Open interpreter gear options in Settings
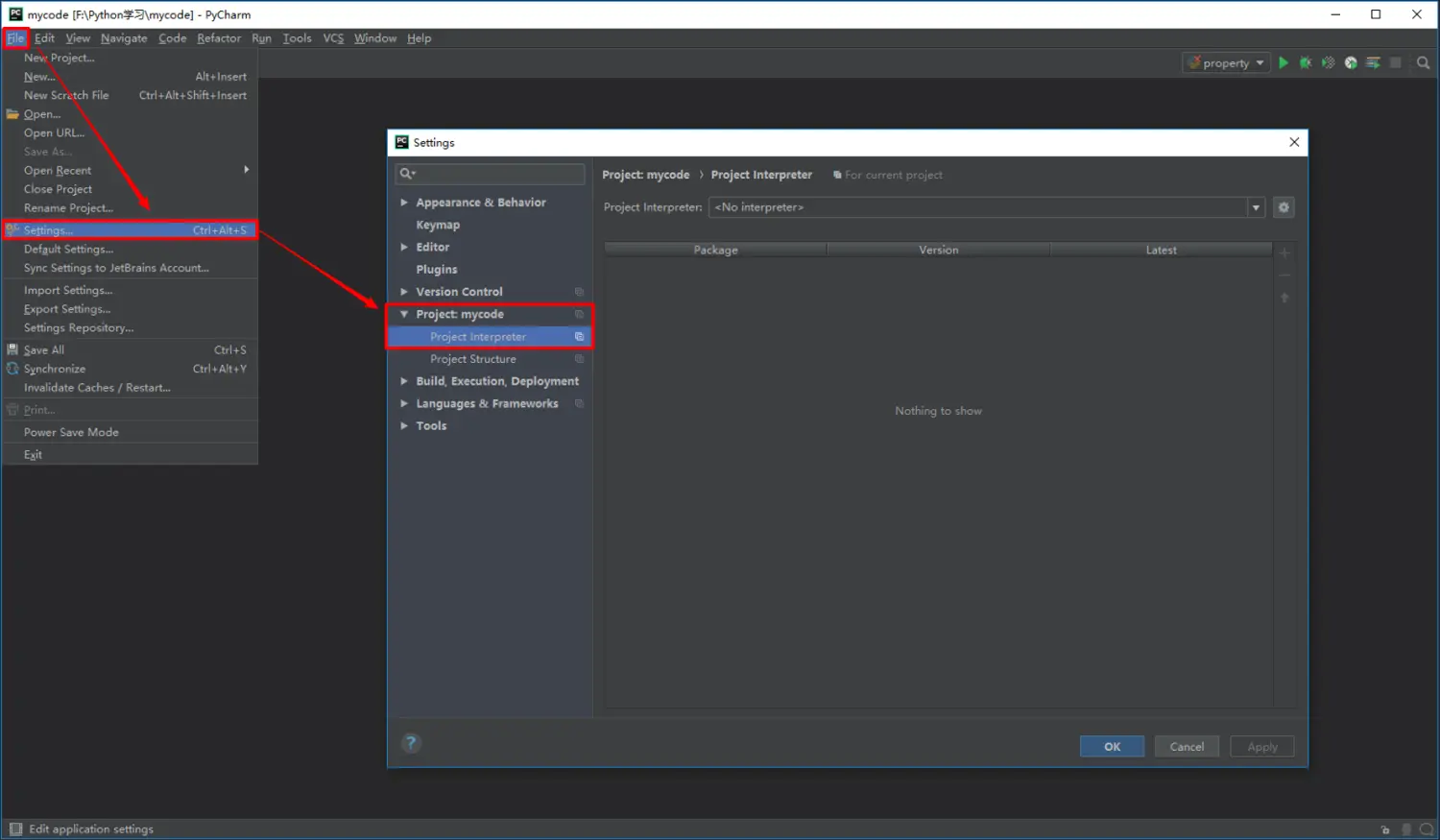1440x840 pixels. point(1284,207)
